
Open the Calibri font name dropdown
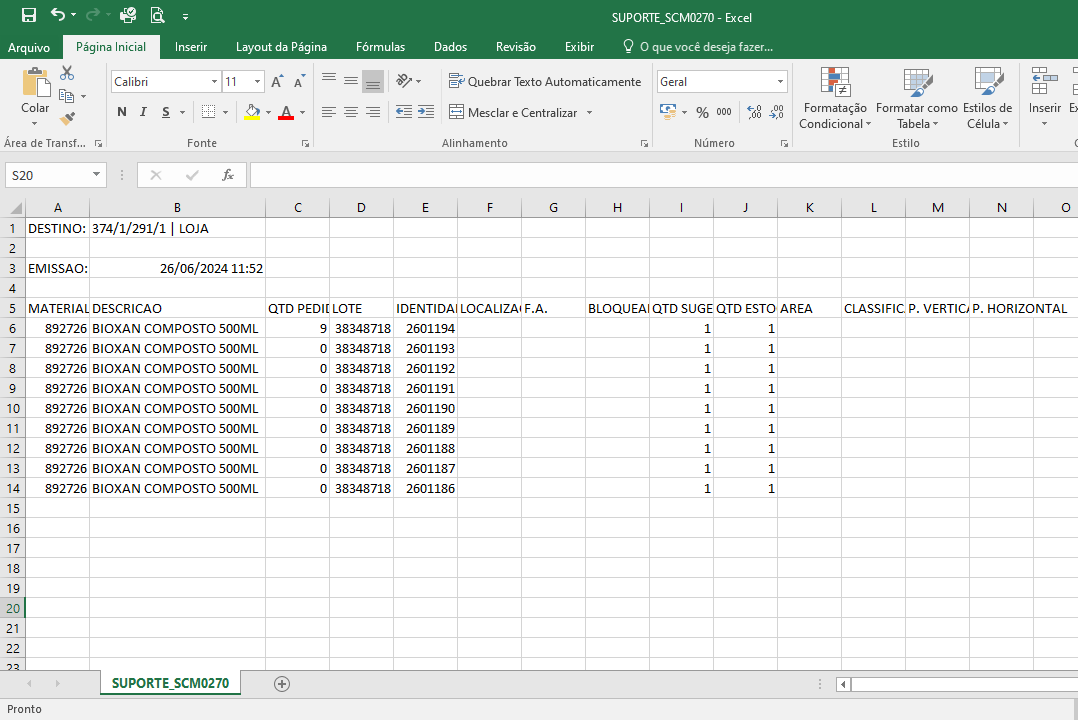214,82
